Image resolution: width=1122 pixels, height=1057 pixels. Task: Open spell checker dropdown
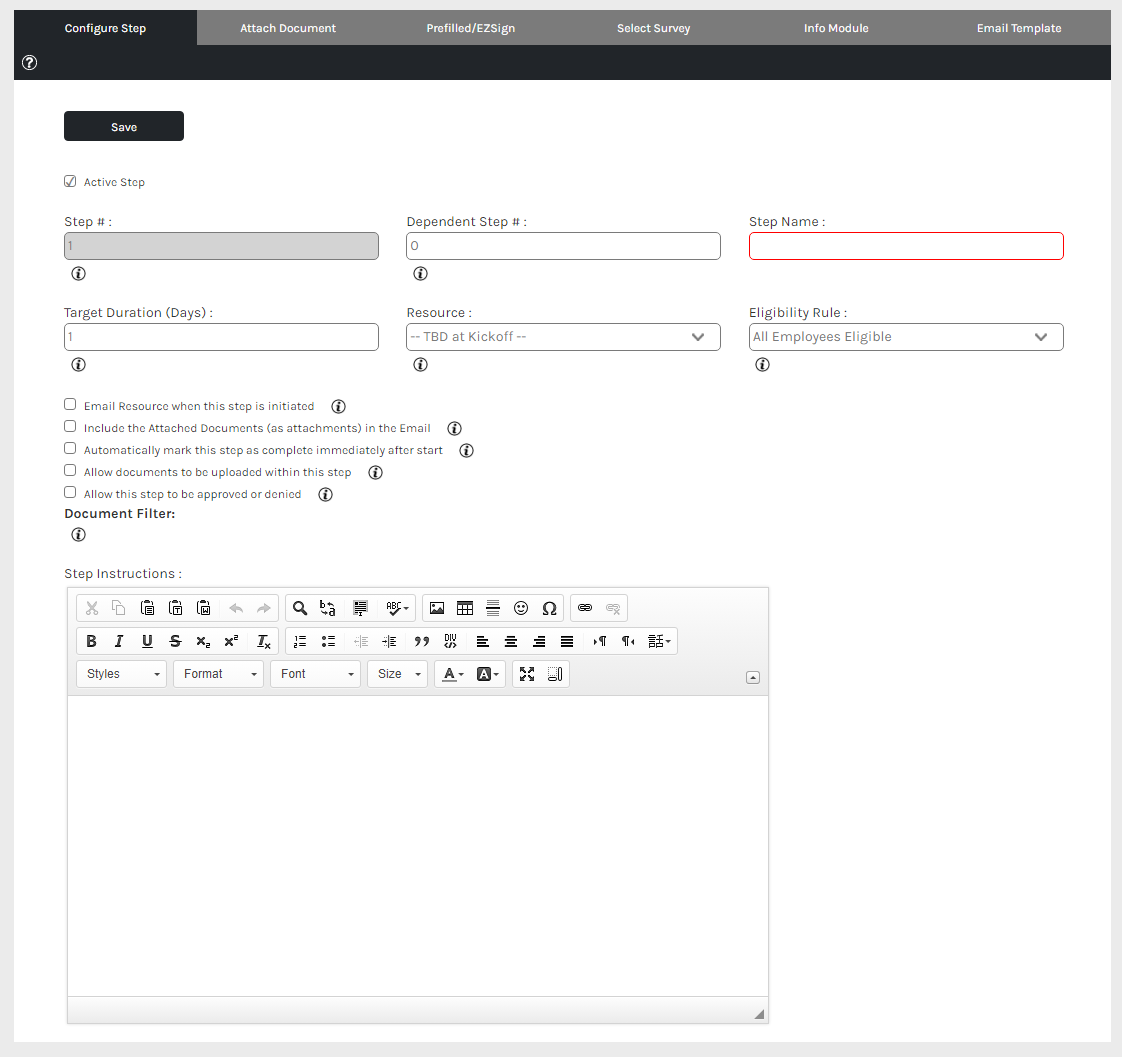coord(397,608)
